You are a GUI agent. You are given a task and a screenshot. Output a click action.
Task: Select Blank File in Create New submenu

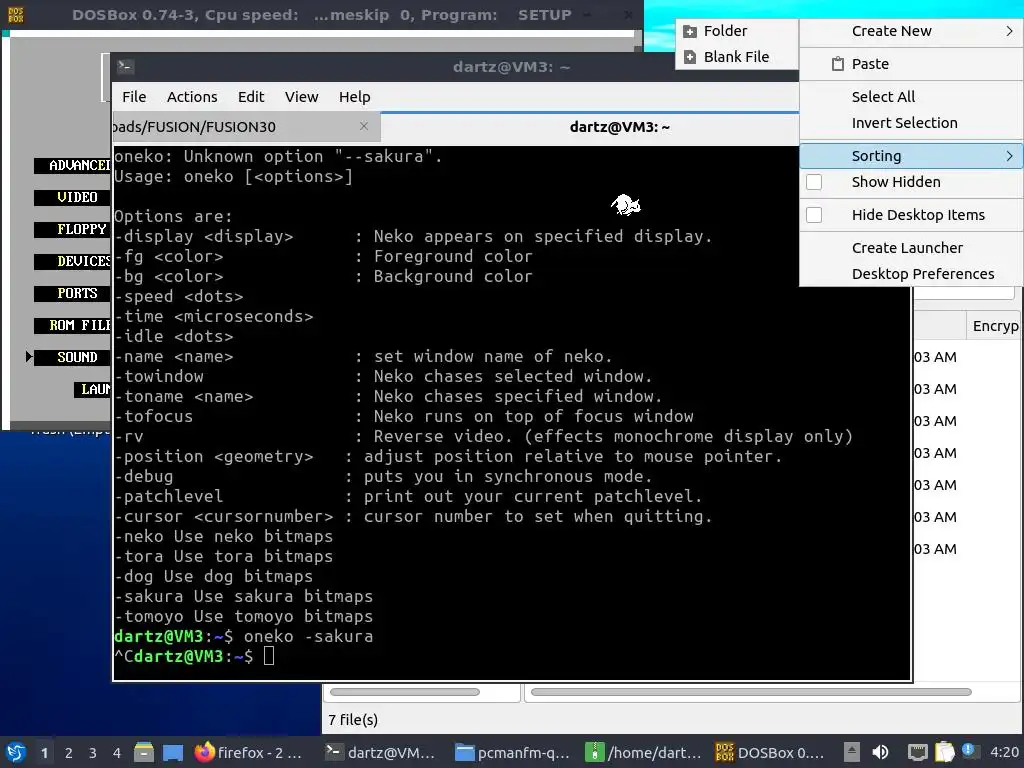coord(736,57)
